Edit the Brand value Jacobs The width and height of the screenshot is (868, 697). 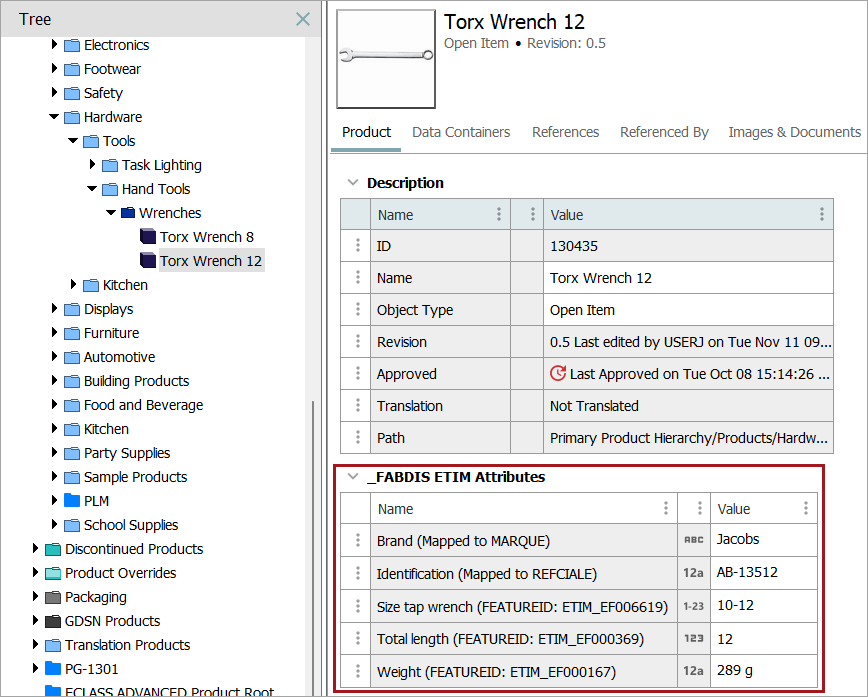(763, 539)
